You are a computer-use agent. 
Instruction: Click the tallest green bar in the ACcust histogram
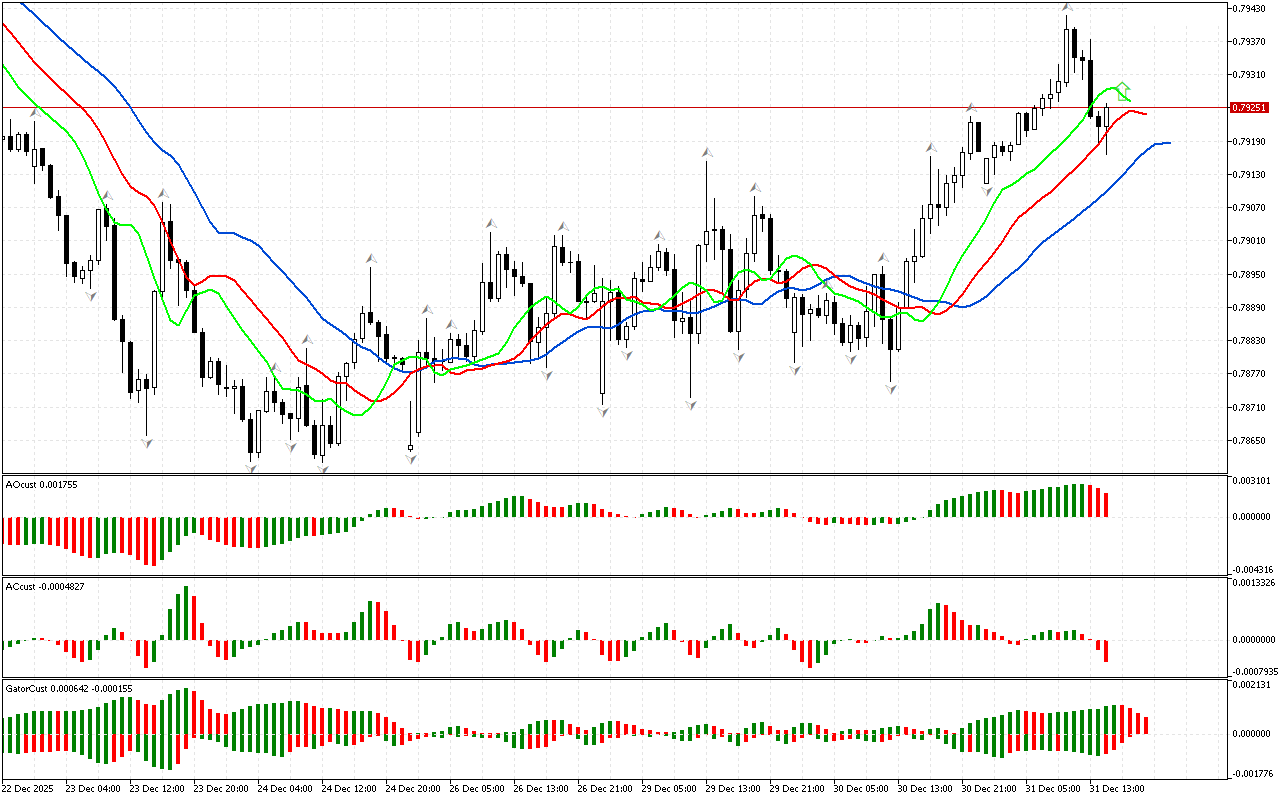pos(186,613)
